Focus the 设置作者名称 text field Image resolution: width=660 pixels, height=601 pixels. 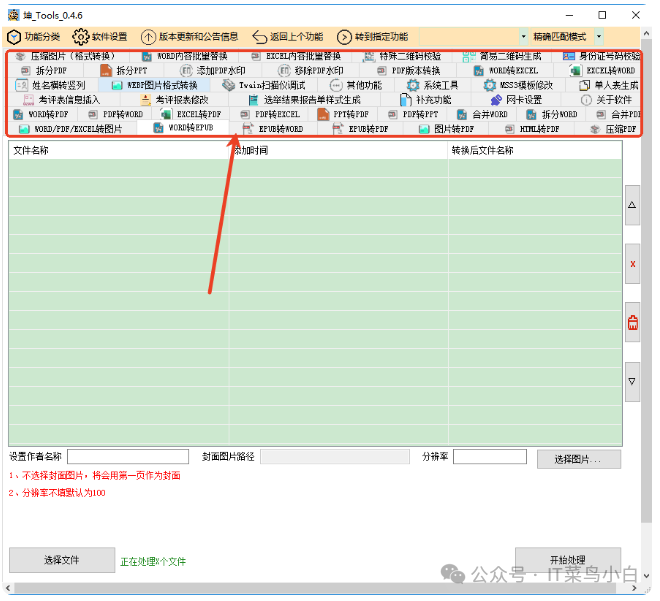click(128, 457)
